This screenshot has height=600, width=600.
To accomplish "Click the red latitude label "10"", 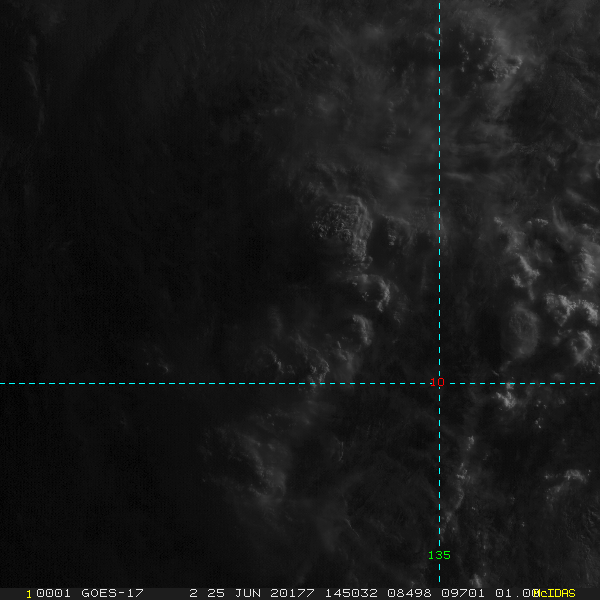I will click(x=437, y=382).
